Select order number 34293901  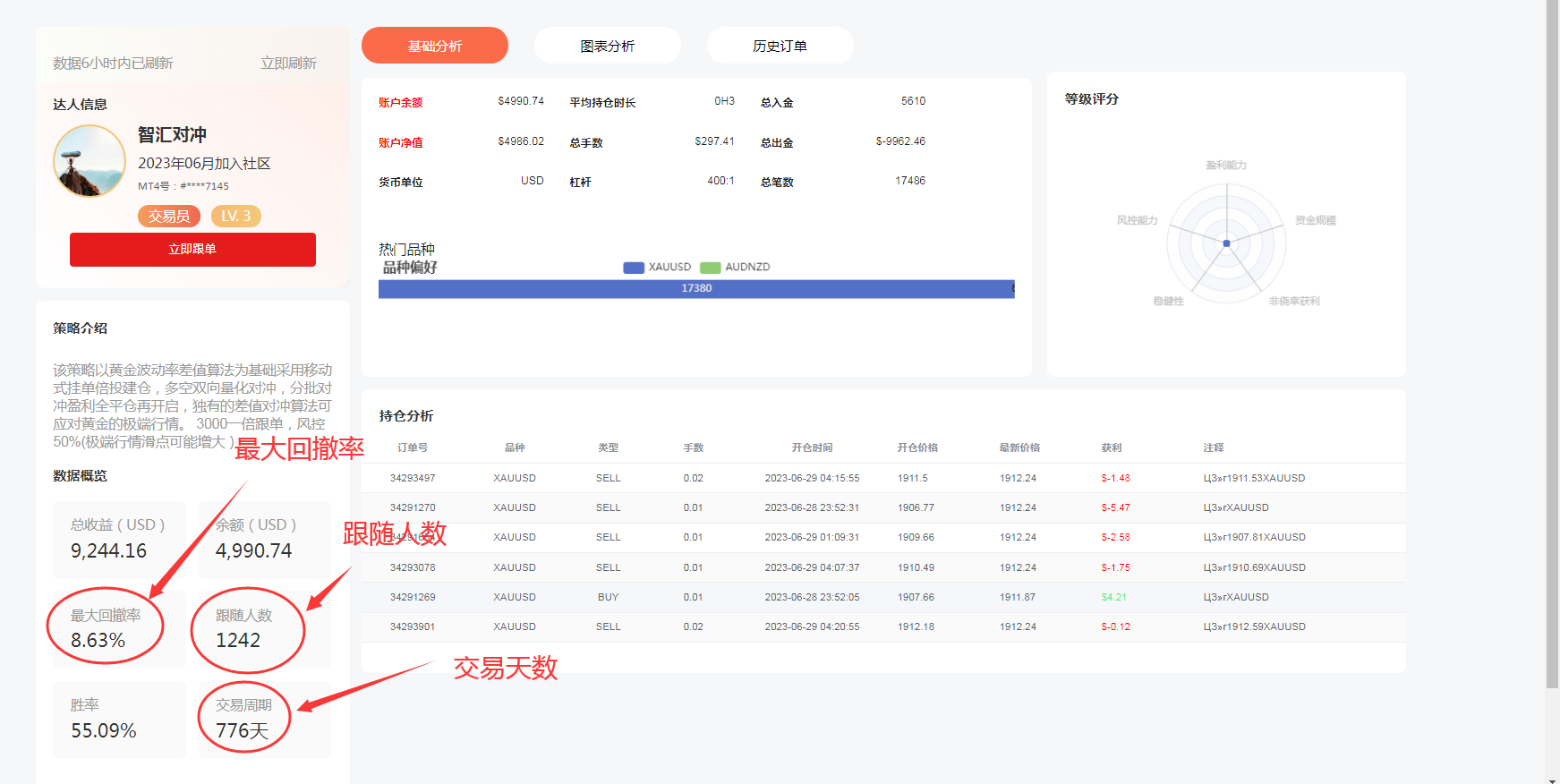(413, 626)
